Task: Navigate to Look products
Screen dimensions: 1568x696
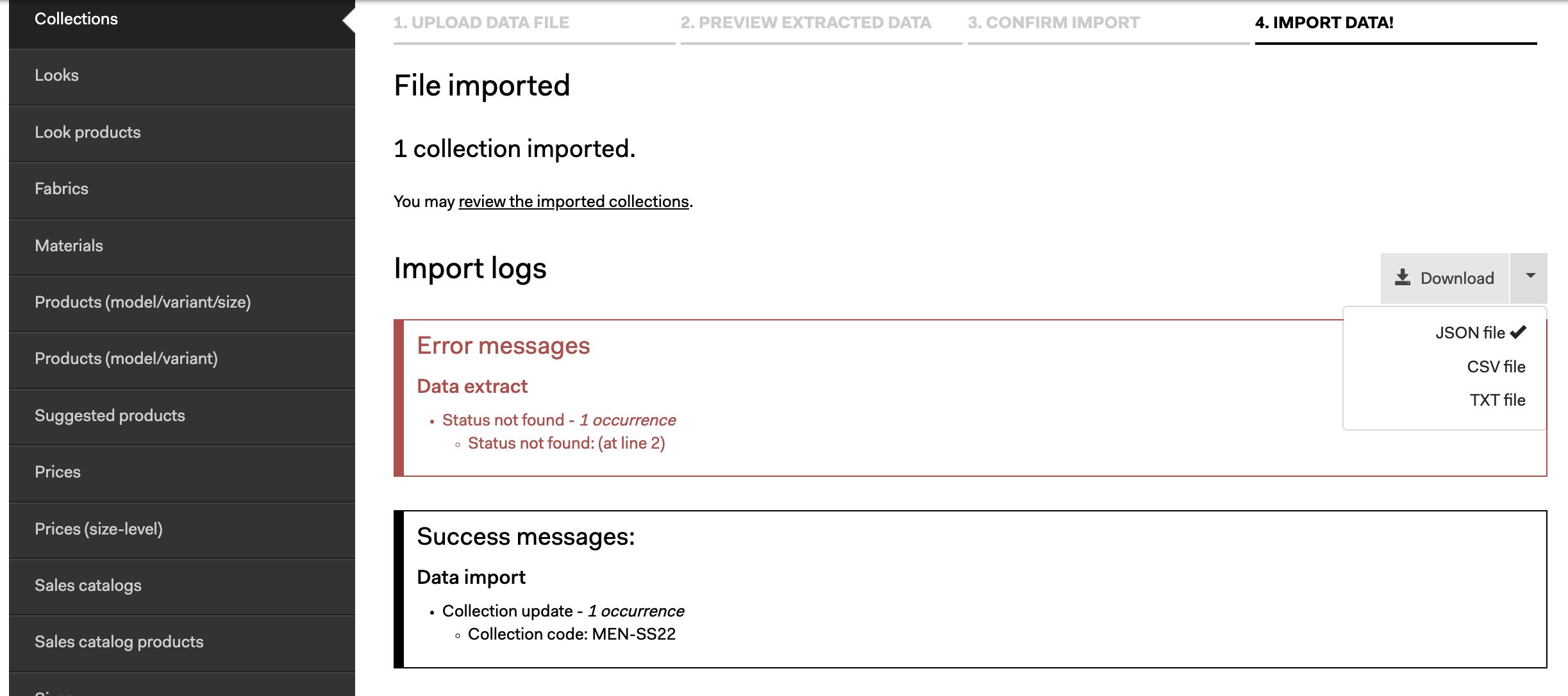Action: (182, 133)
